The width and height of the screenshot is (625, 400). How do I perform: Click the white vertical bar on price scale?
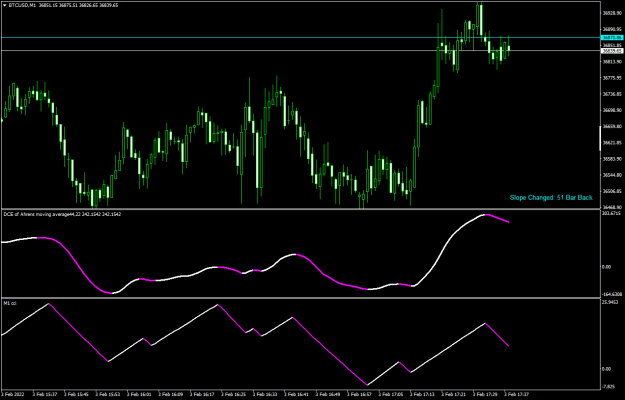600,138
